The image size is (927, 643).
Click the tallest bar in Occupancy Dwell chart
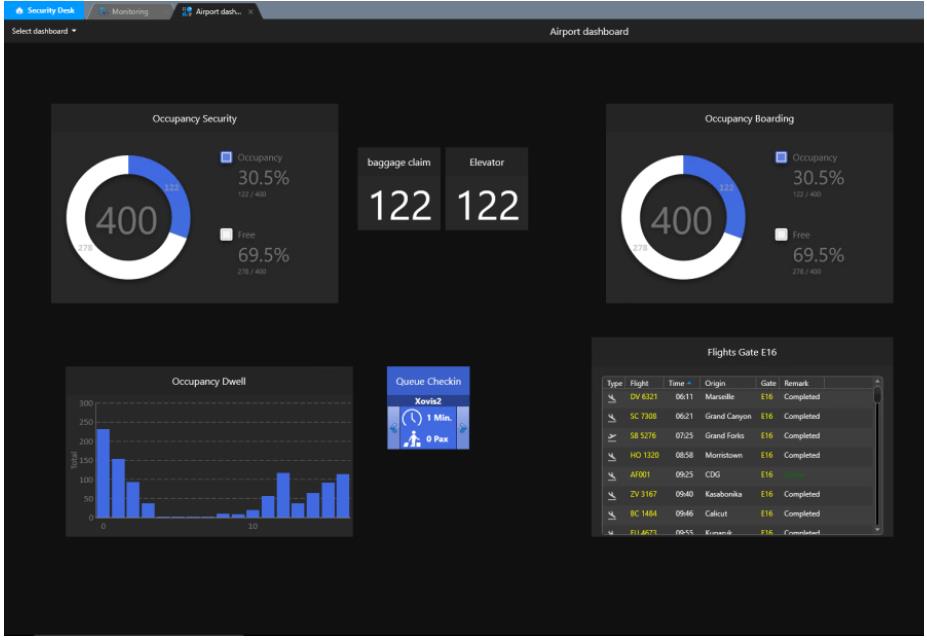point(103,473)
